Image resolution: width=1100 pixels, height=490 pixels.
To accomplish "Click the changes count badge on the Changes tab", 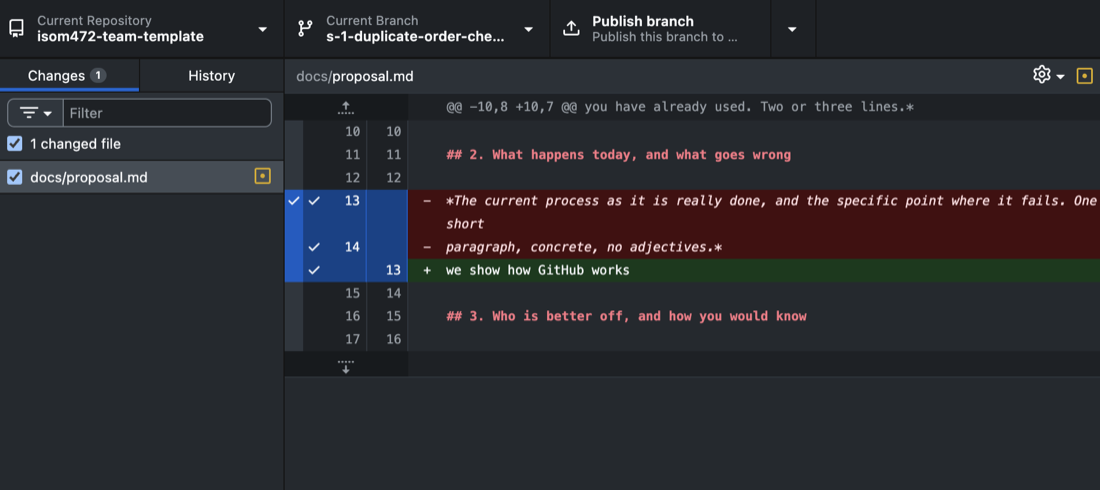I will [x=98, y=76].
